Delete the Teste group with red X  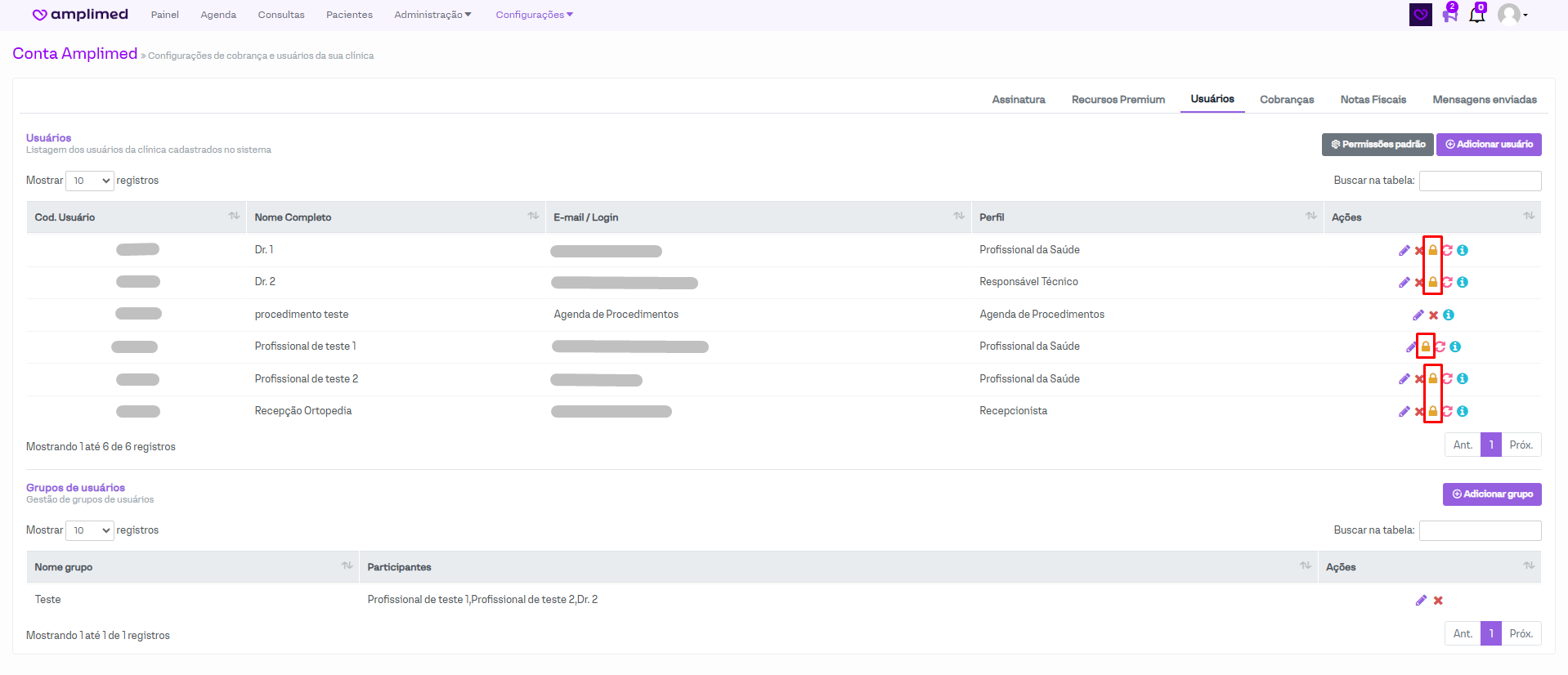[x=1438, y=601]
